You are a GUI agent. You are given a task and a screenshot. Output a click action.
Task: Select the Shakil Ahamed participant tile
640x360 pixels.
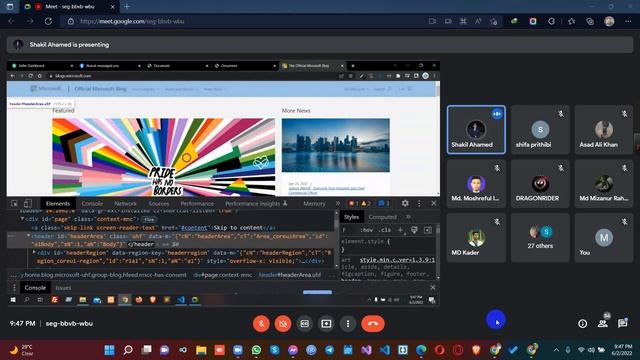point(476,130)
